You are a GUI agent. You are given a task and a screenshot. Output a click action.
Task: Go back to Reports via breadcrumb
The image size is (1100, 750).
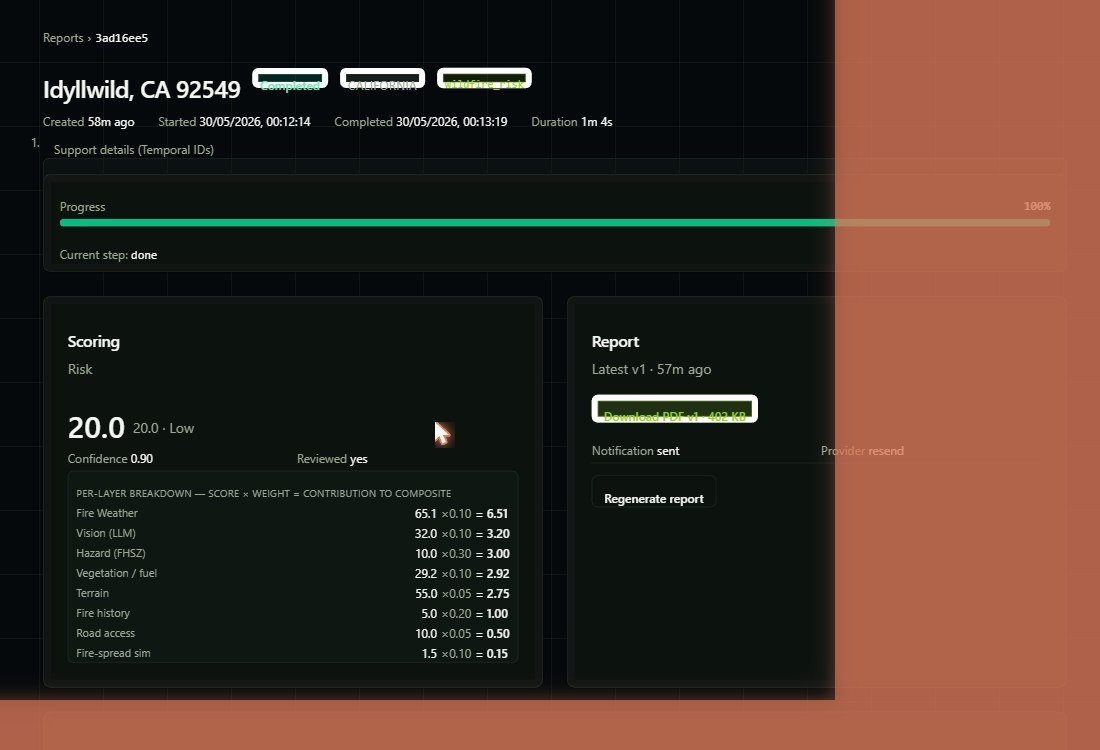[63, 38]
